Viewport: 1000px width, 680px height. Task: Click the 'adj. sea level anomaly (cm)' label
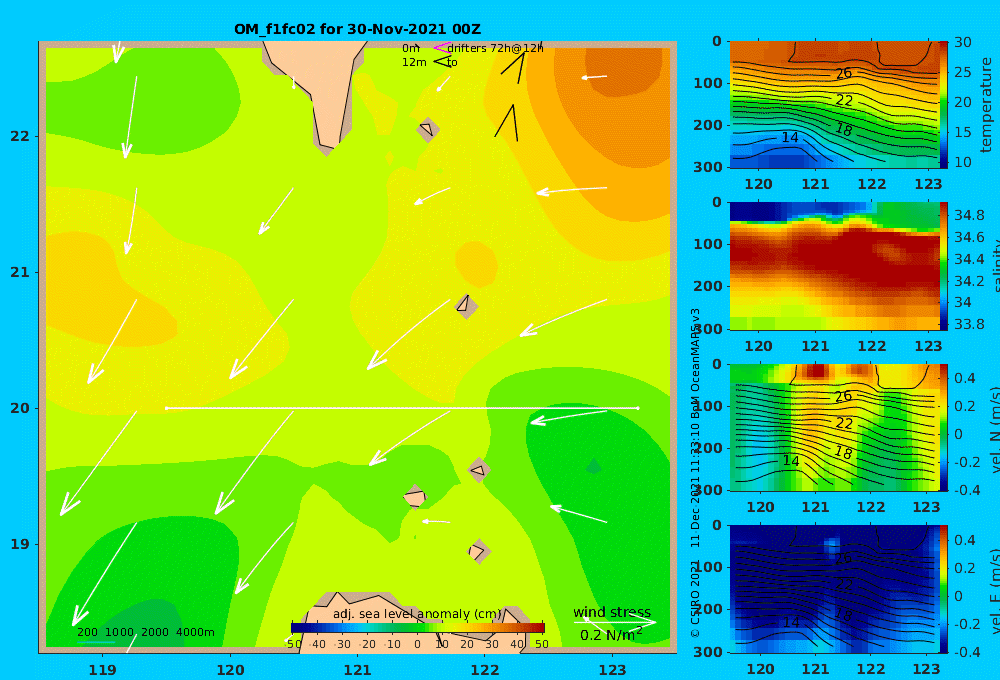[417, 614]
